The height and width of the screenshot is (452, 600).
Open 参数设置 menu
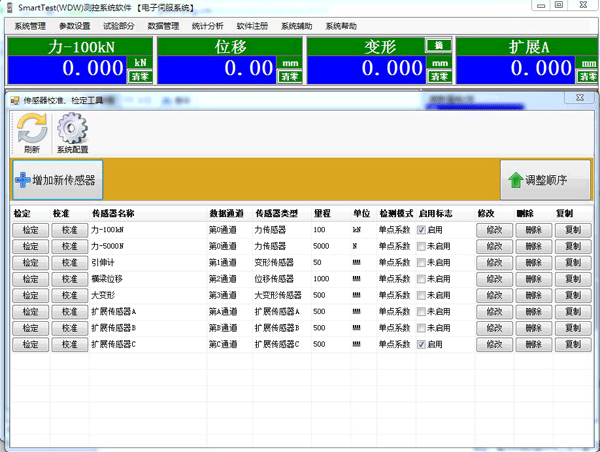(74, 26)
